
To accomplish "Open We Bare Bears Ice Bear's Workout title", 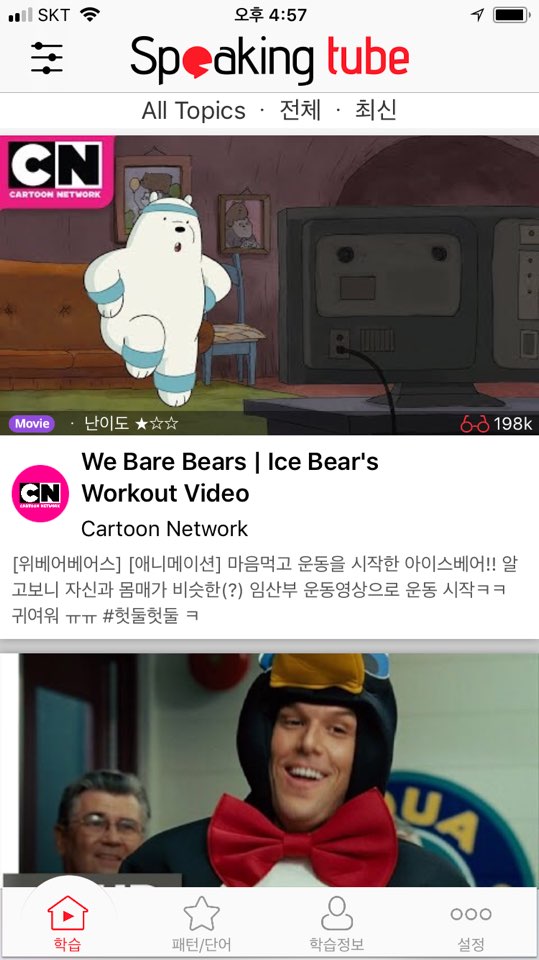I will click(x=230, y=477).
